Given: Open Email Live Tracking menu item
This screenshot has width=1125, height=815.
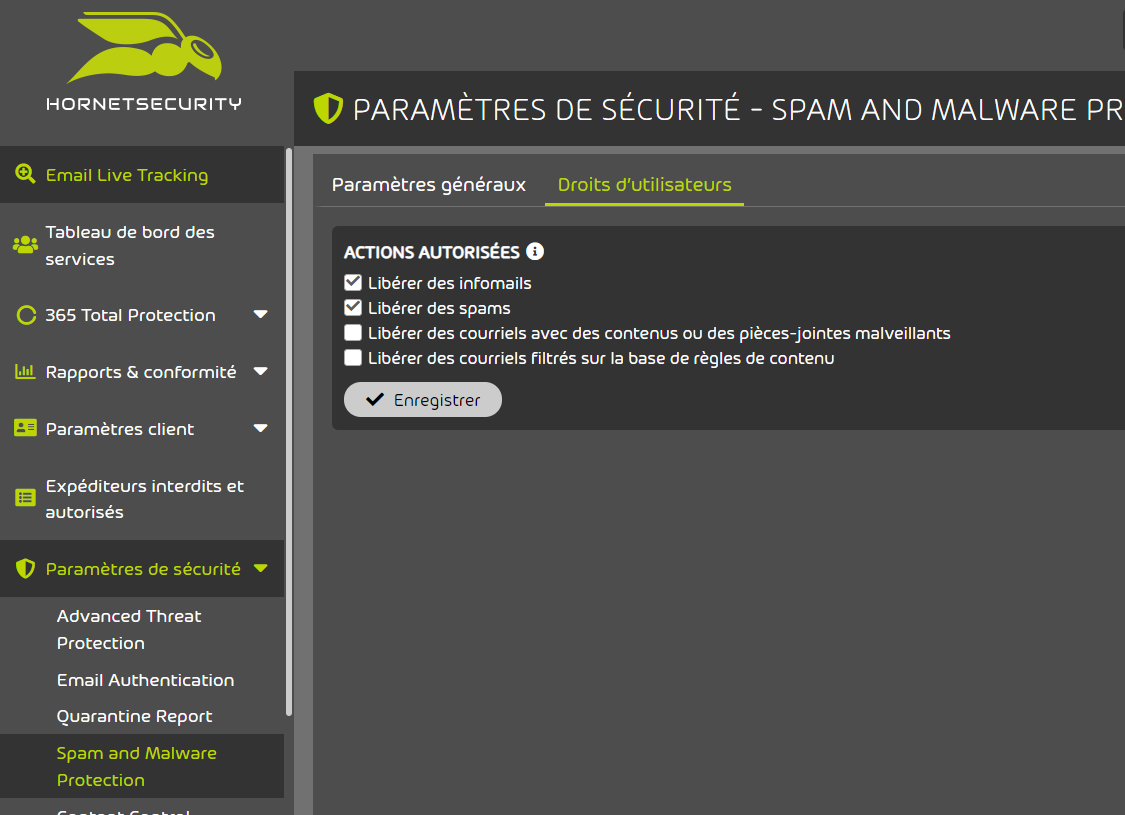Looking at the screenshot, I should pos(142,175).
